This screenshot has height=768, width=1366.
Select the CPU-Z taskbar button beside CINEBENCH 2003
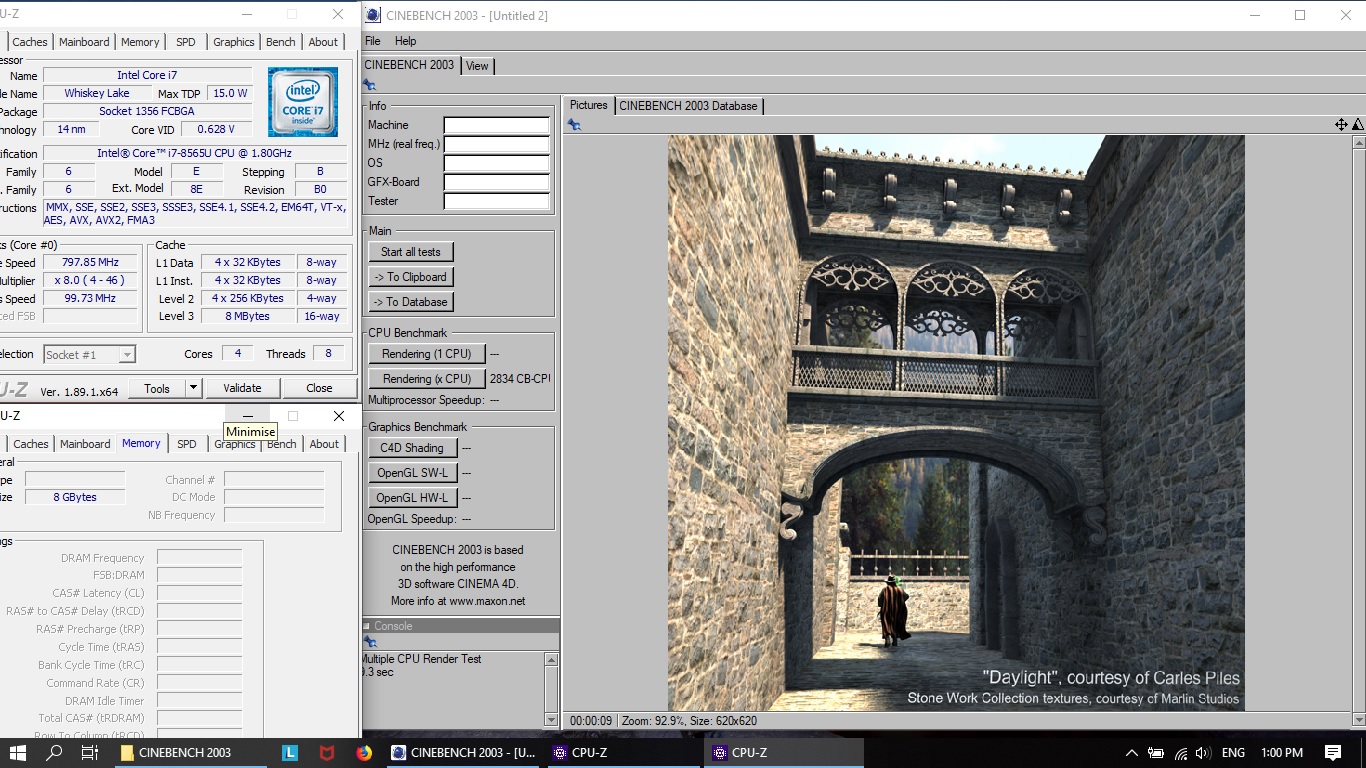pyautogui.click(x=624, y=753)
